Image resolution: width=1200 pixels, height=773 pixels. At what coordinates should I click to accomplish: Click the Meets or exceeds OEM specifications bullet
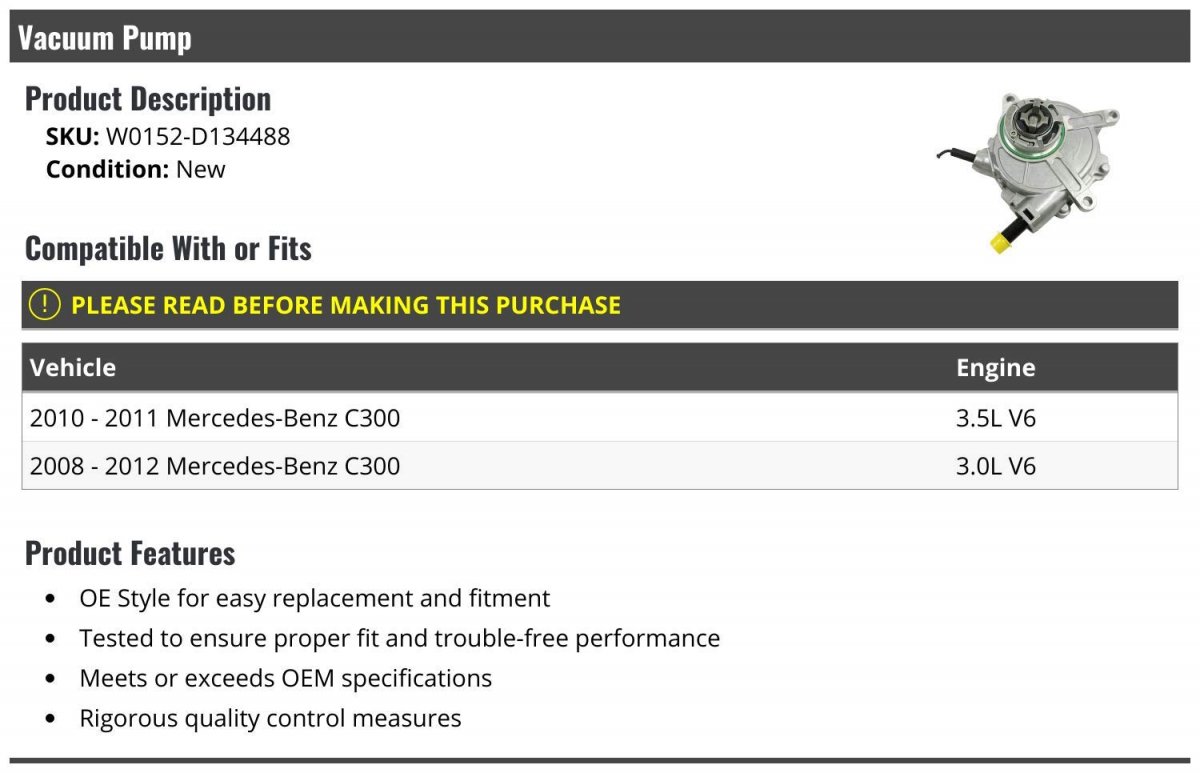click(286, 678)
